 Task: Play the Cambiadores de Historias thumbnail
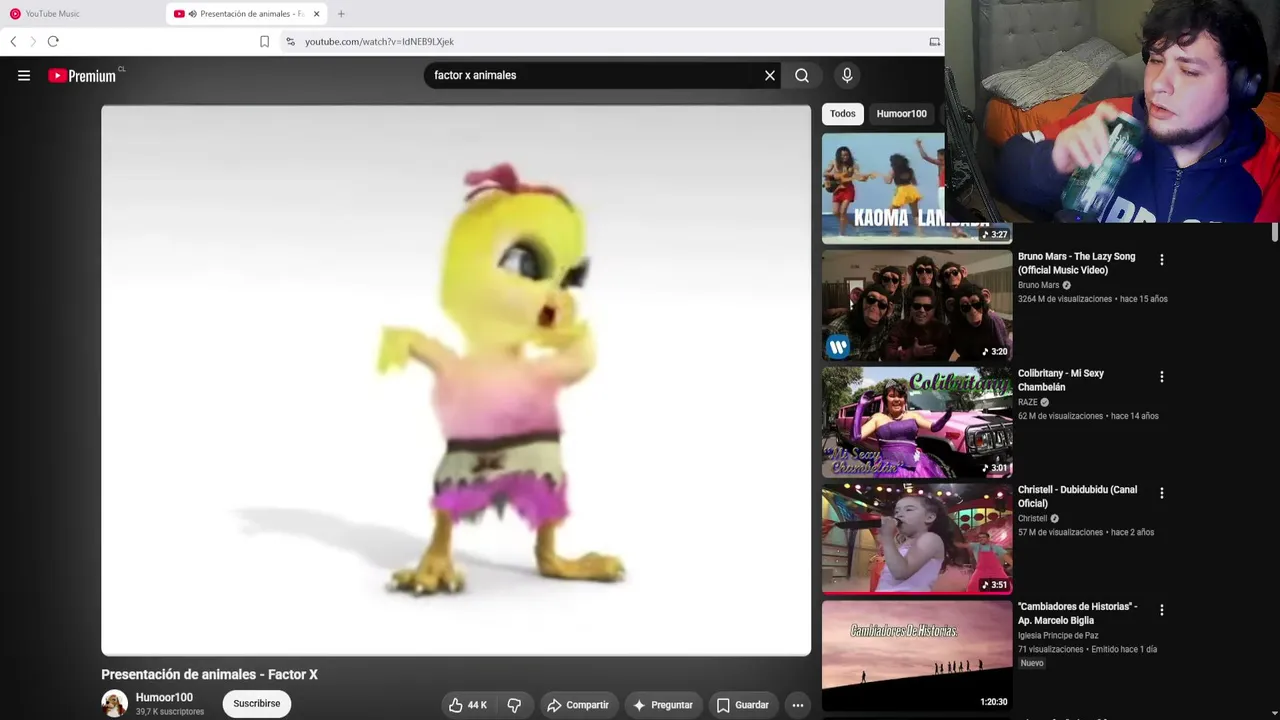pos(917,655)
